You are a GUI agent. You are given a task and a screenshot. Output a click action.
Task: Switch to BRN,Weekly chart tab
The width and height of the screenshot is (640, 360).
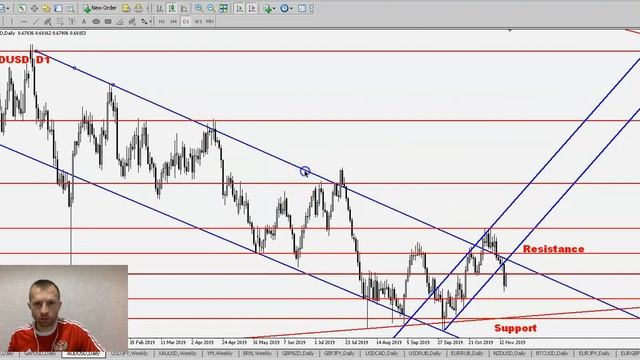pos(257,353)
